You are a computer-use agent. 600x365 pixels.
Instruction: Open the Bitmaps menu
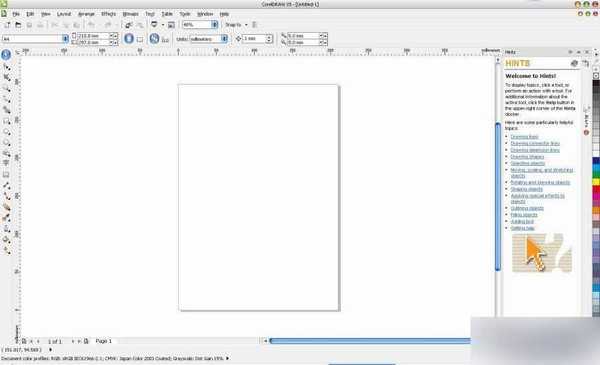point(130,14)
